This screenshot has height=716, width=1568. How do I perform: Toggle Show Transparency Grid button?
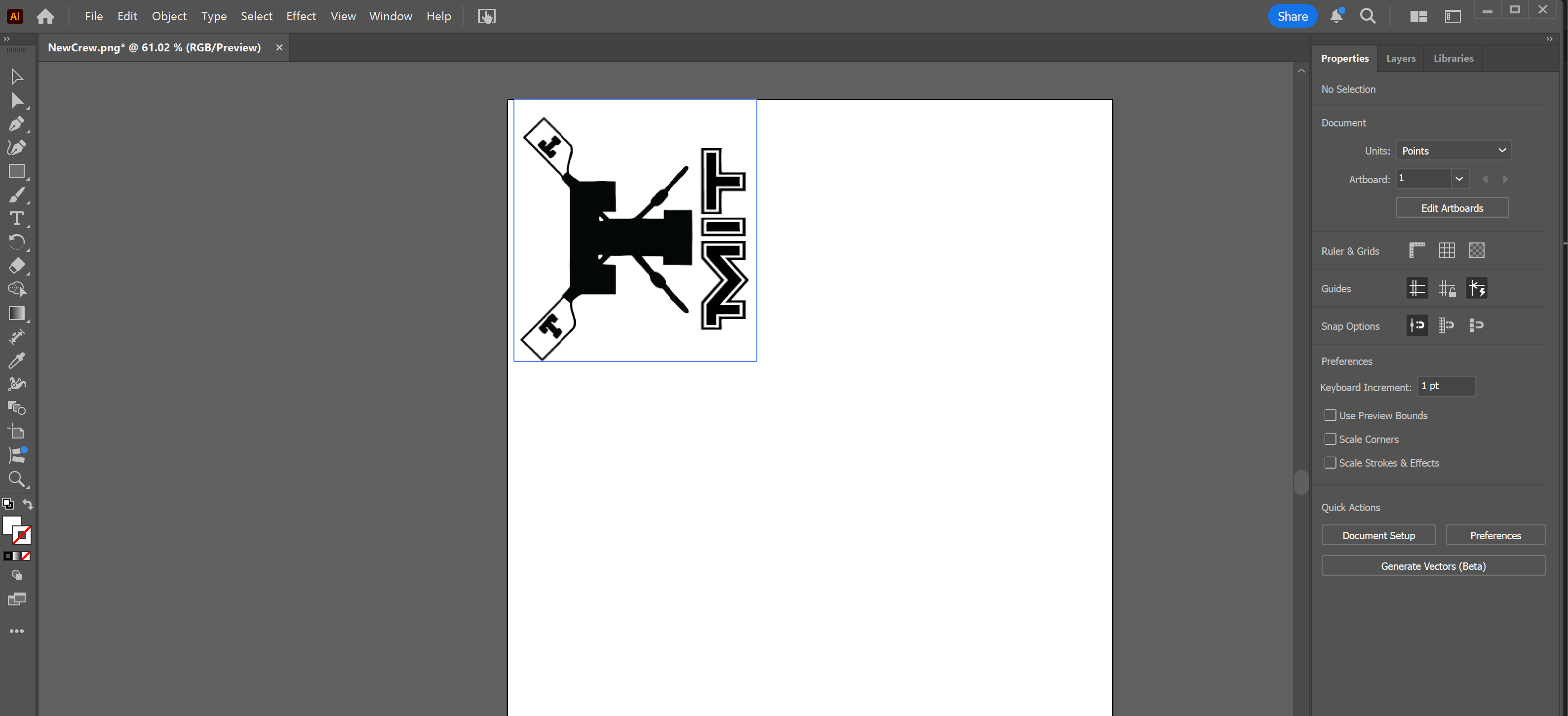point(1477,250)
